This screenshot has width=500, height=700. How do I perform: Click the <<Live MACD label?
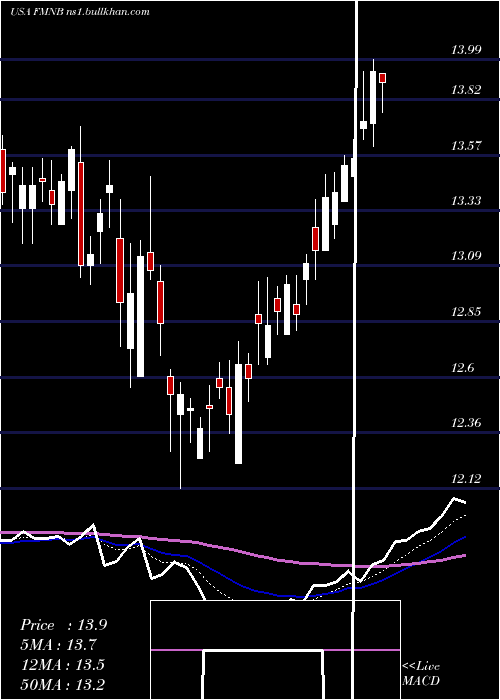point(421,673)
